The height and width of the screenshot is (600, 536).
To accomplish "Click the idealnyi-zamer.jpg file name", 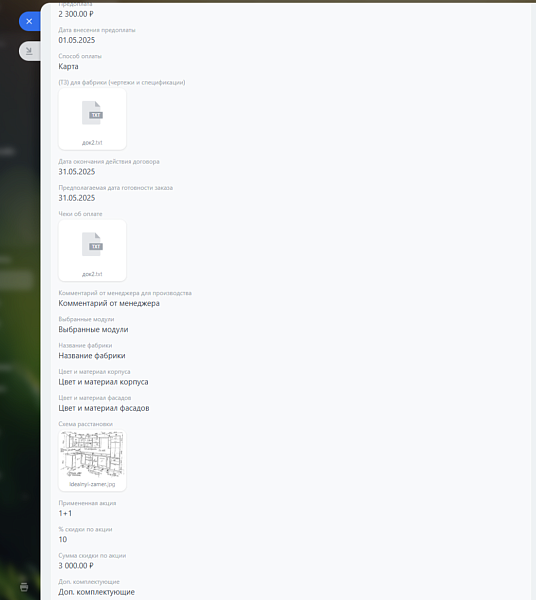I will click(92, 484).
